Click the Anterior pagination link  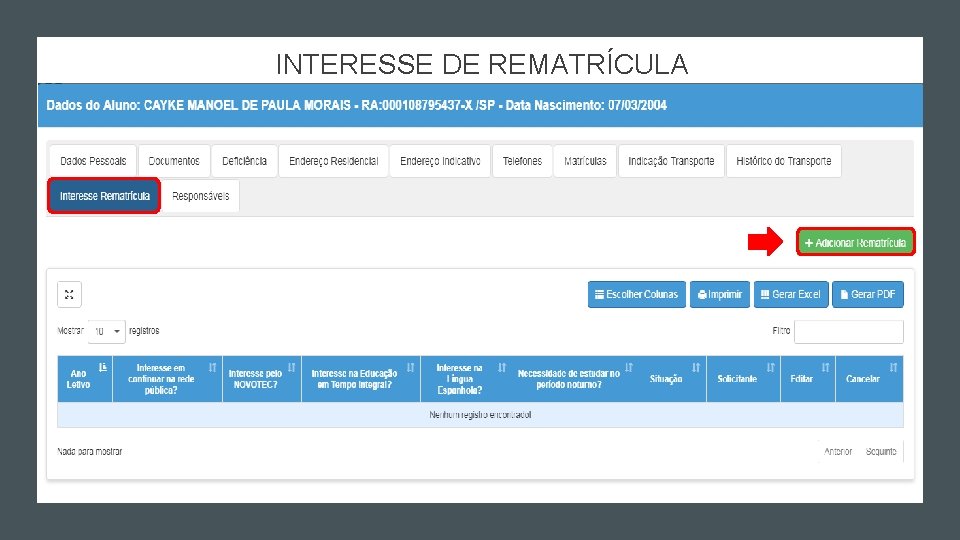click(x=838, y=451)
